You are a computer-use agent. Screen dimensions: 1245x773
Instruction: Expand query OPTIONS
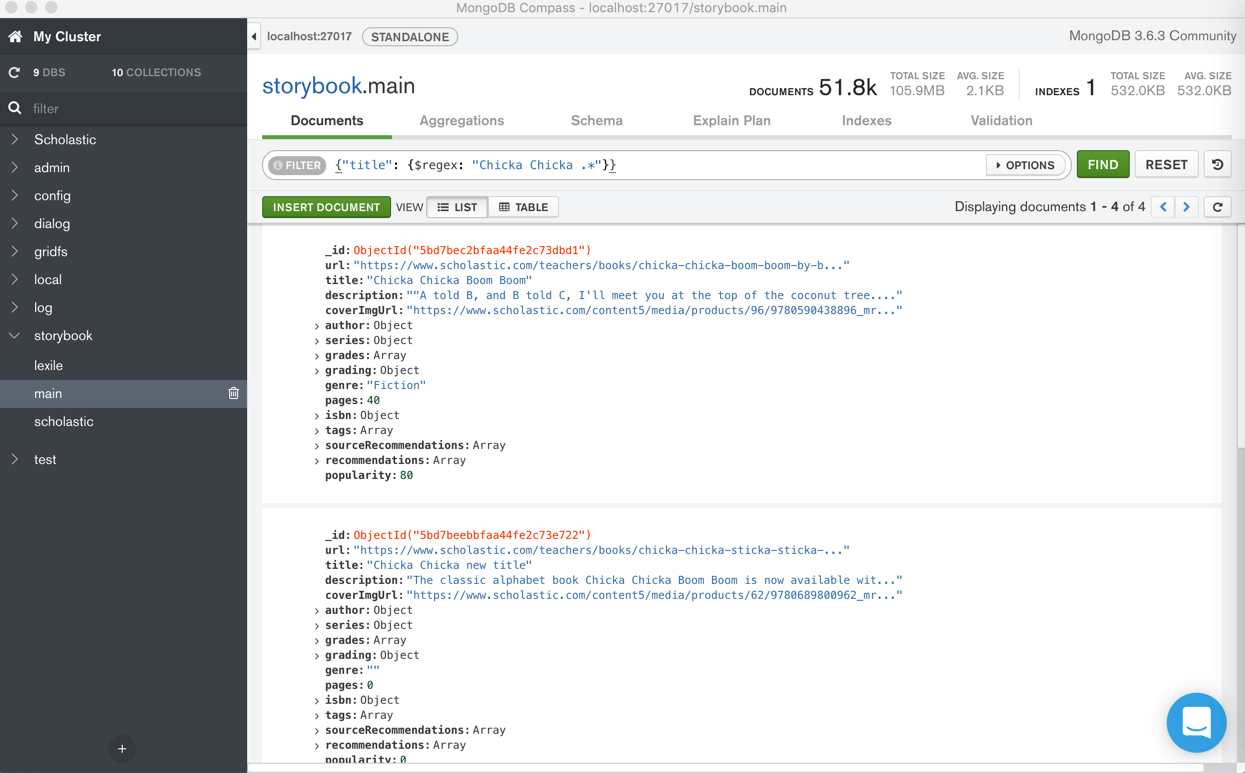coord(1025,165)
